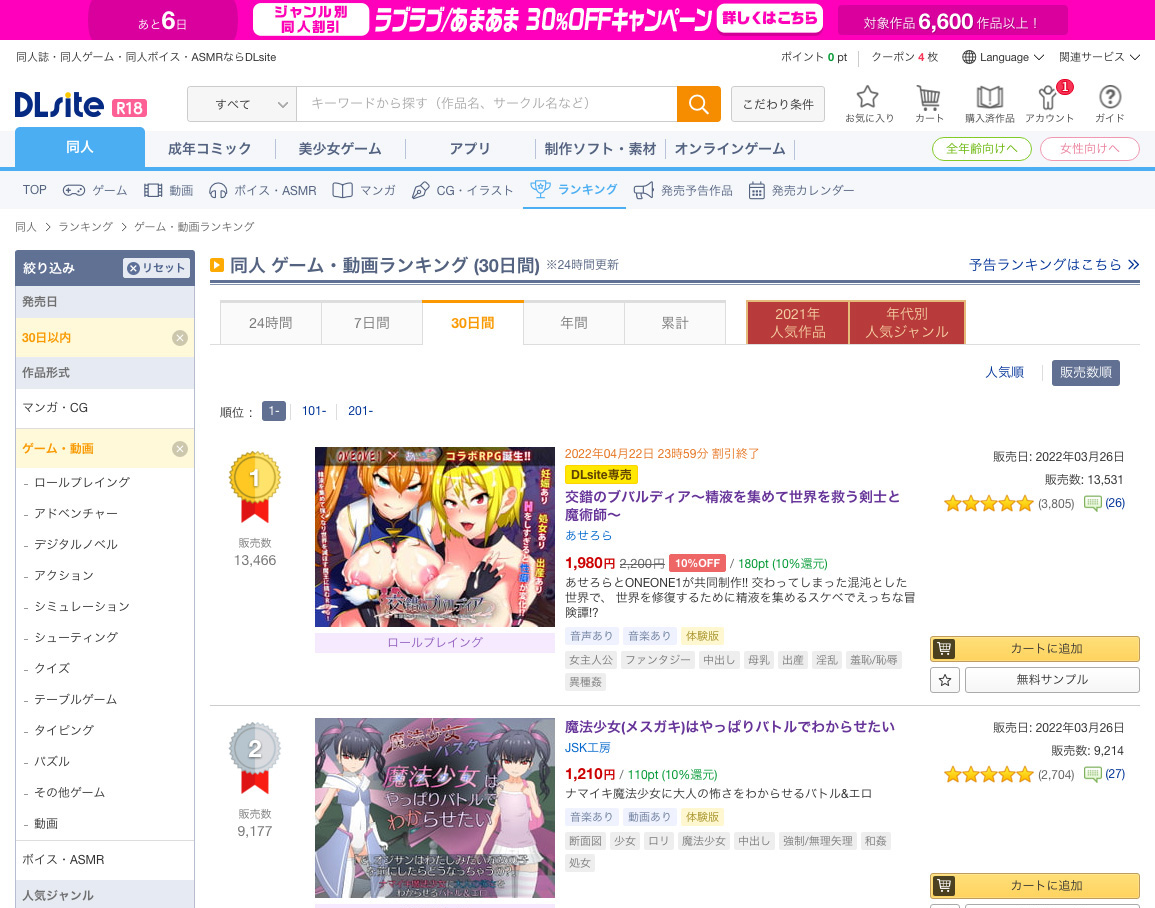Remove the 30日以内 filter
This screenshot has width=1155, height=908.
pos(180,338)
